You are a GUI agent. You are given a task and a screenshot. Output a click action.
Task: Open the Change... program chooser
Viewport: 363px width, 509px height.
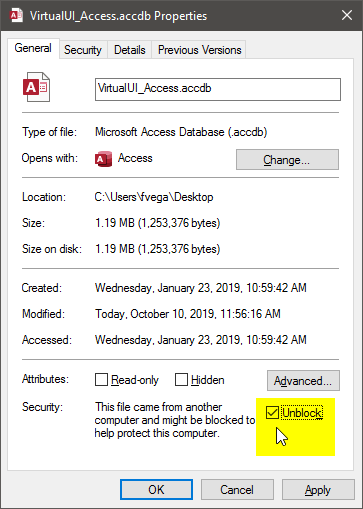coord(287,160)
